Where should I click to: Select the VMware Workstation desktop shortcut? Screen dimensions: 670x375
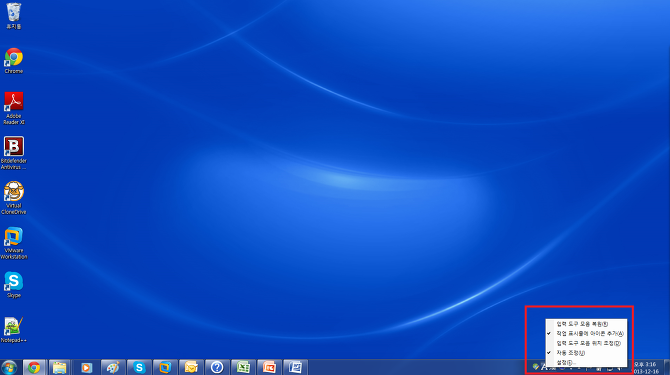coord(14,243)
